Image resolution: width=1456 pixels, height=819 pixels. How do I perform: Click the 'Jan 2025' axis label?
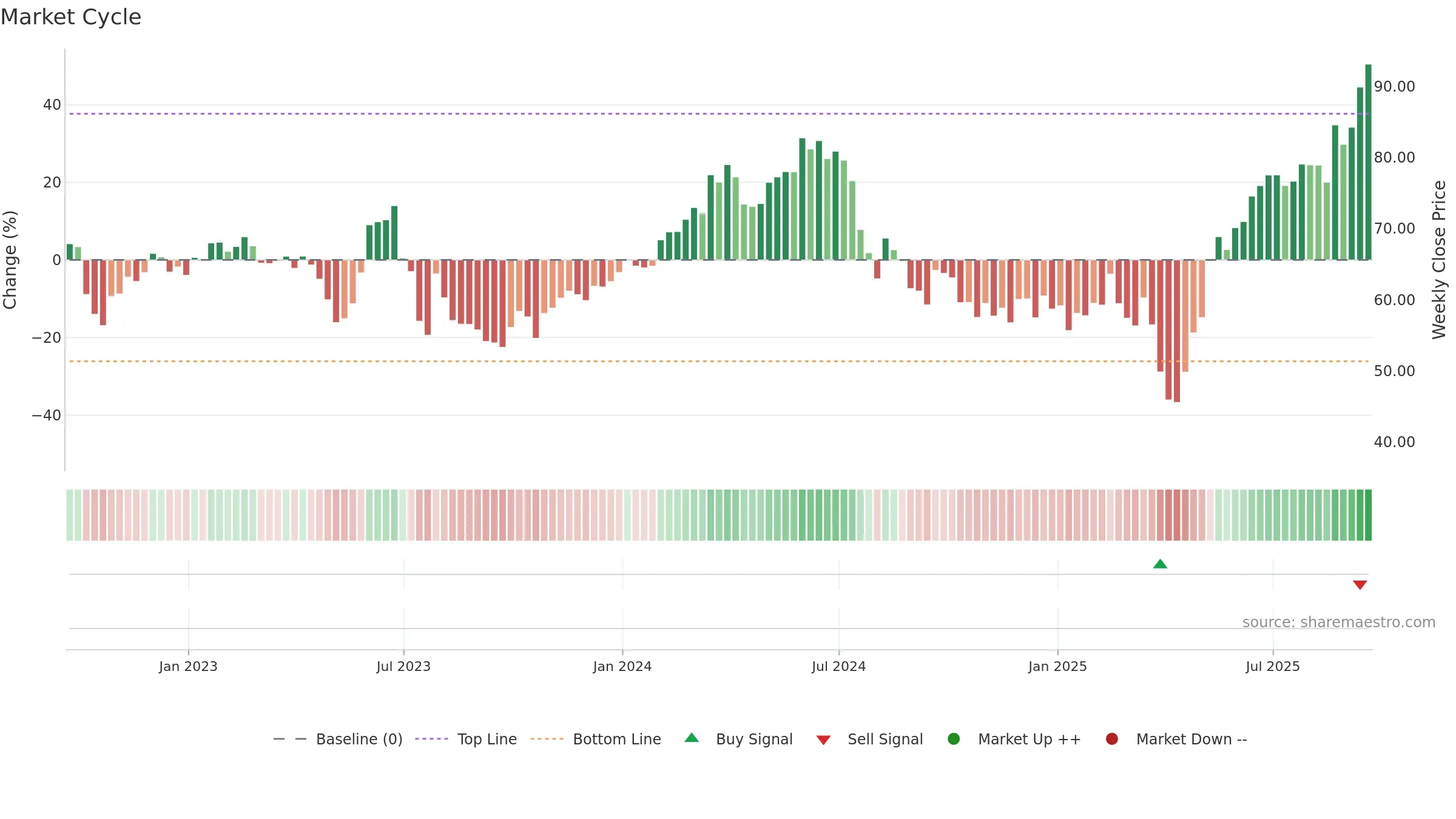coord(1057,666)
